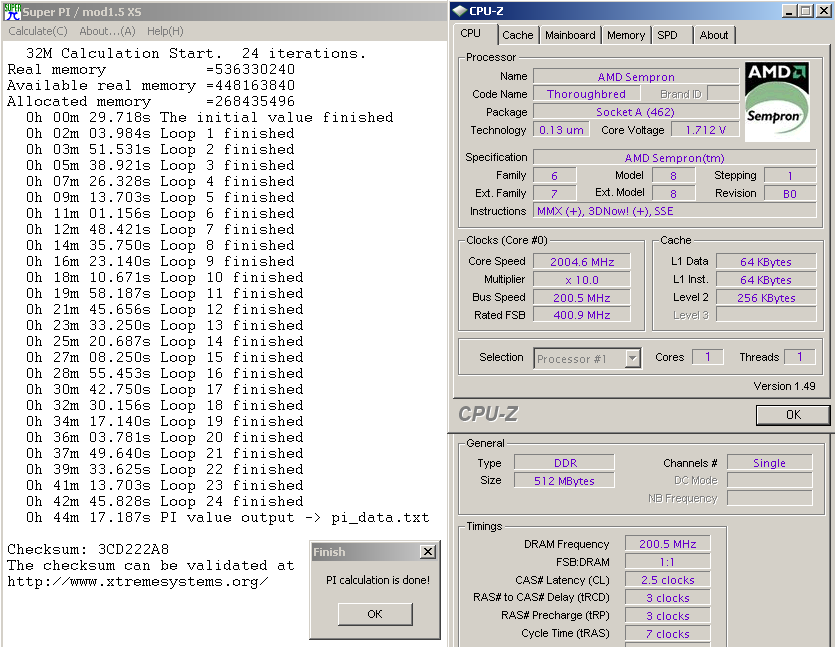The height and width of the screenshot is (647, 835).
Task: Click the Level 2 value 256 KBytes
Action: coord(766,298)
